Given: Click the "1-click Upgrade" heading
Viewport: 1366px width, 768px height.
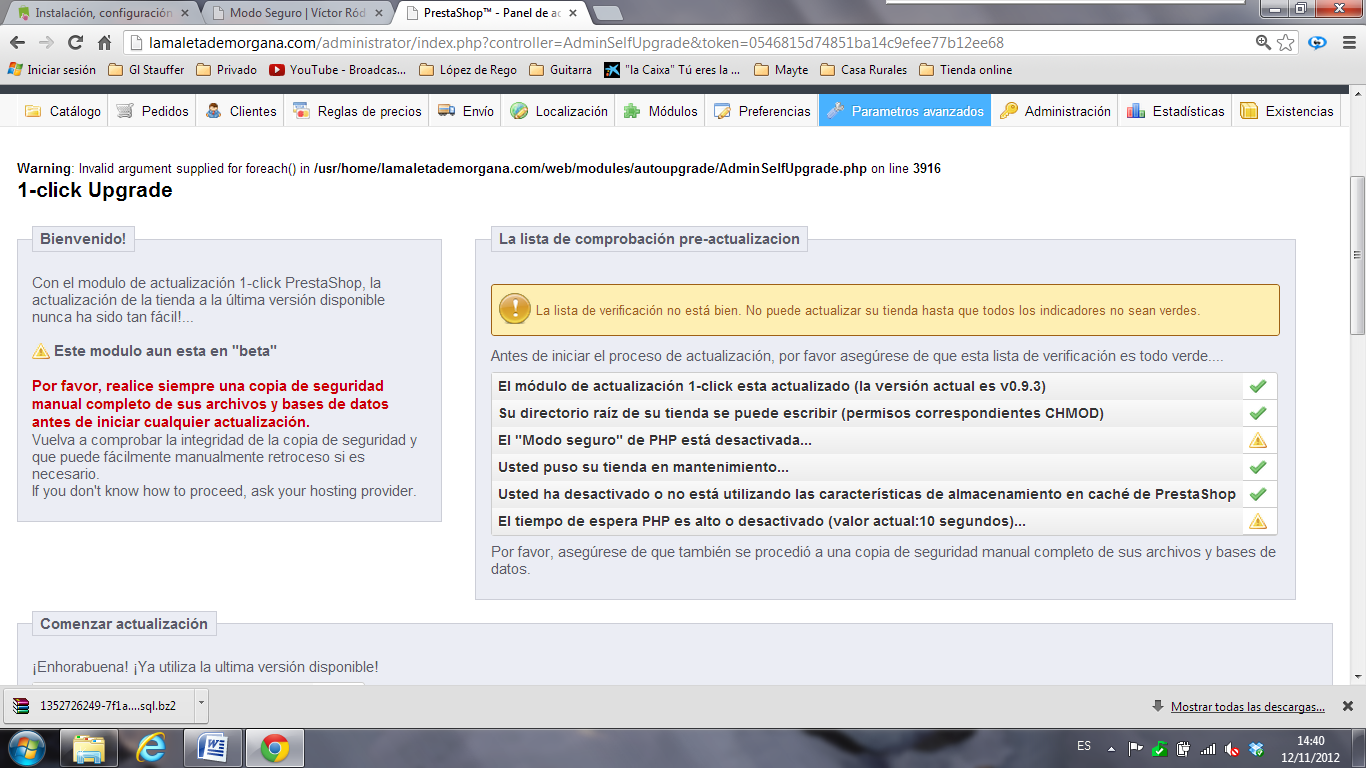Looking at the screenshot, I should pos(95,191).
